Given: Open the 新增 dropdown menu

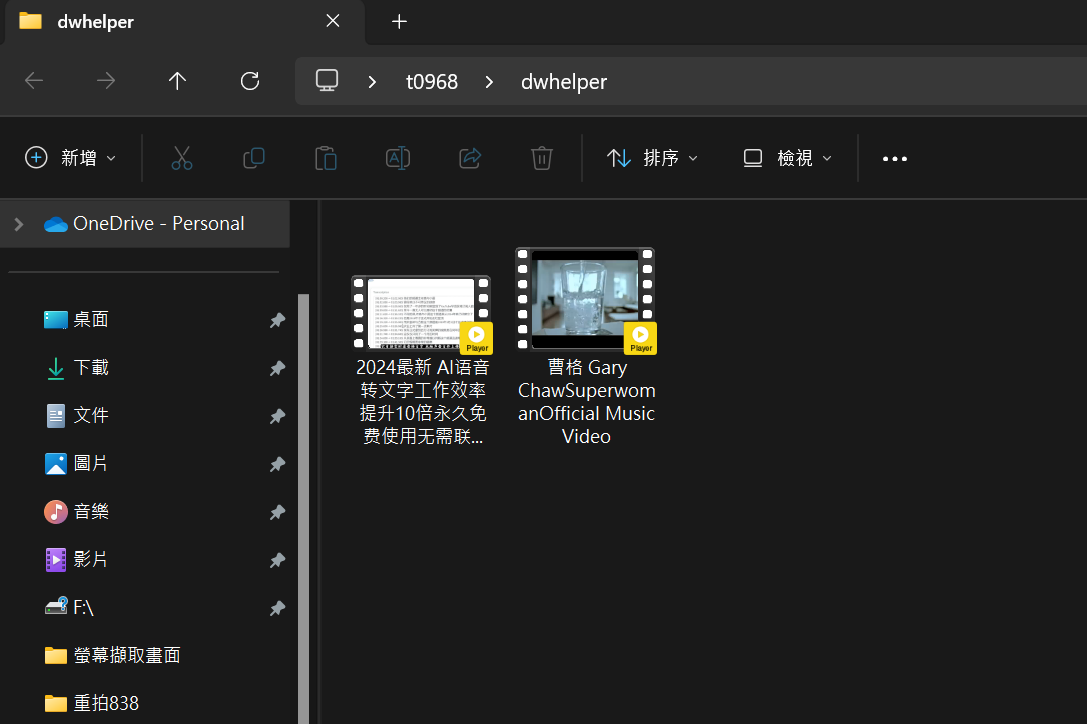Looking at the screenshot, I should coord(71,158).
